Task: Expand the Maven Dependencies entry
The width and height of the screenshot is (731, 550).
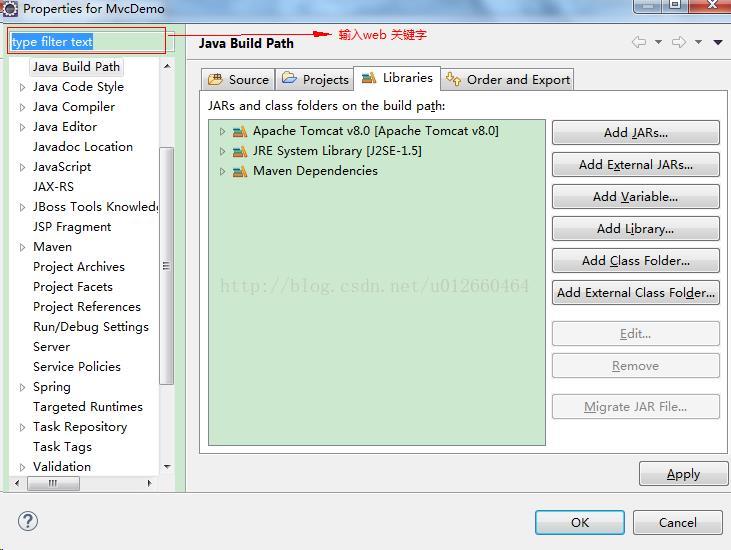Action: pyautogui.click(x=222, y=172)
